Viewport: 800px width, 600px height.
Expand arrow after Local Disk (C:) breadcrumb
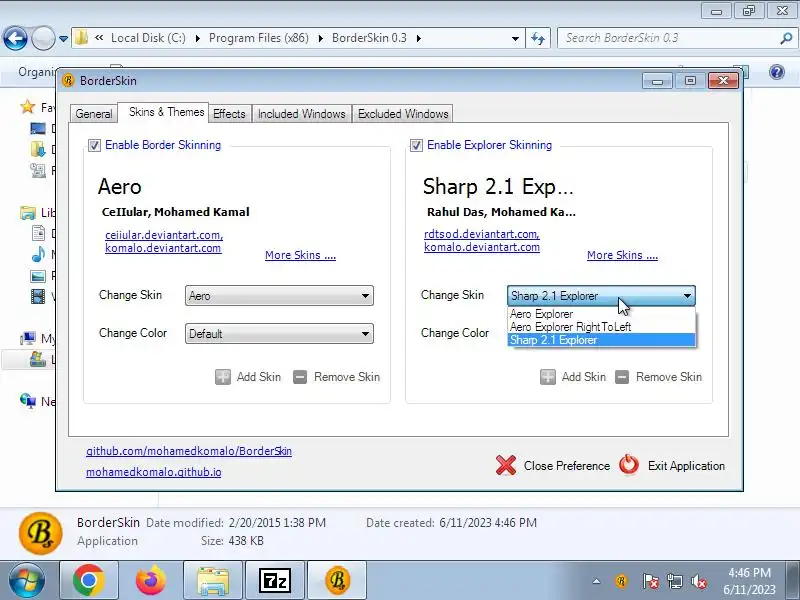(197, 38)
